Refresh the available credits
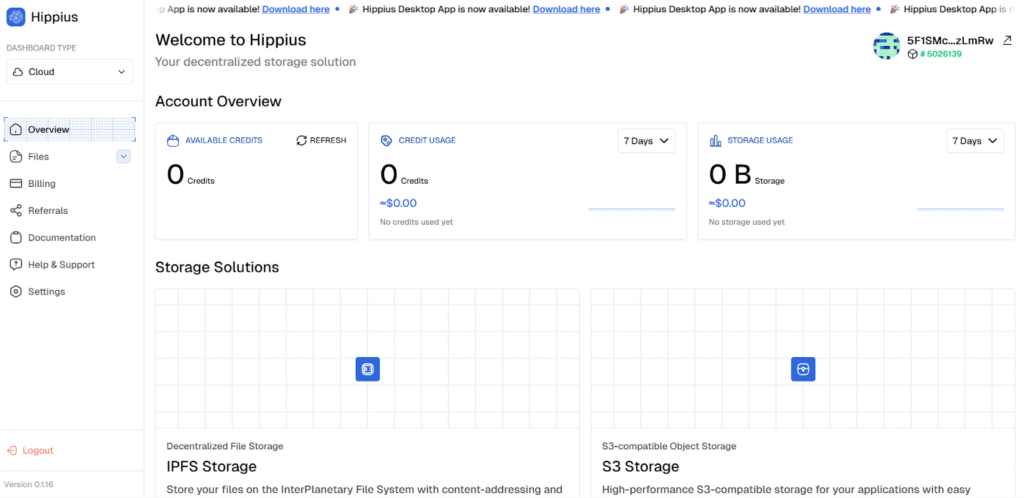Image resolution: width=1024 pixels, height=498 pixels. [321, 141]
